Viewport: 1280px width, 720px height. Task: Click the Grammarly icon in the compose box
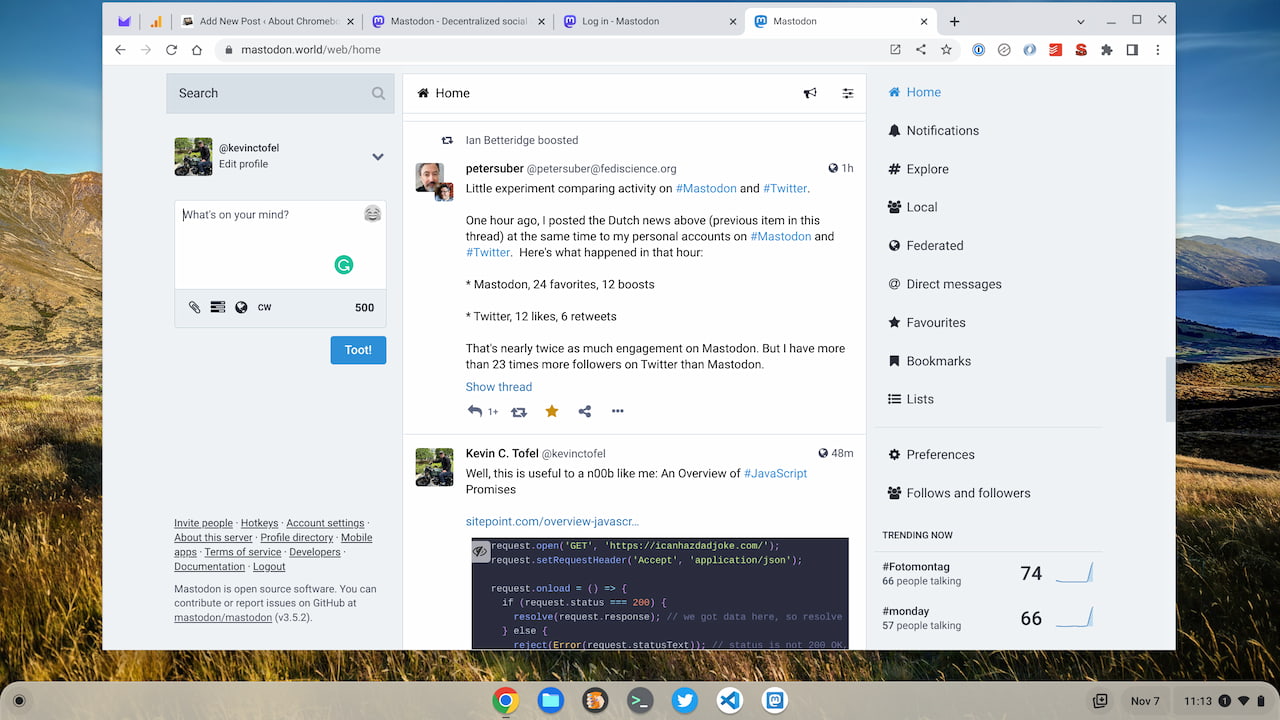(343, 265)
